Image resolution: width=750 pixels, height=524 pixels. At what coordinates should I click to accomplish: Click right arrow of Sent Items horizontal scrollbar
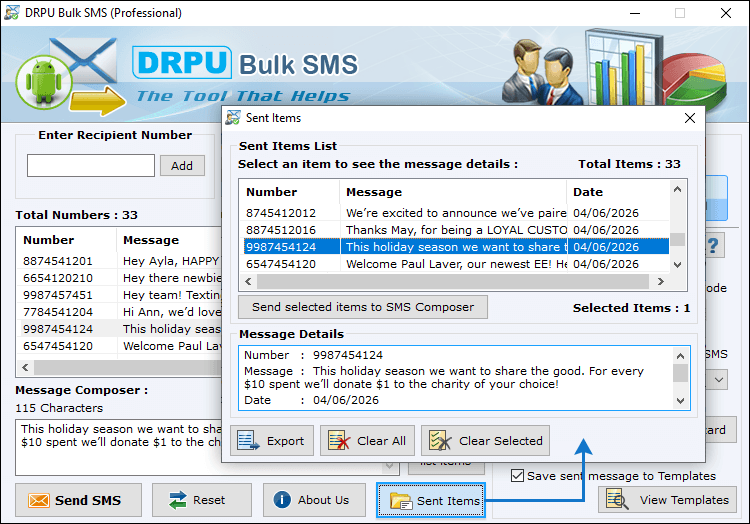(661, 282)
